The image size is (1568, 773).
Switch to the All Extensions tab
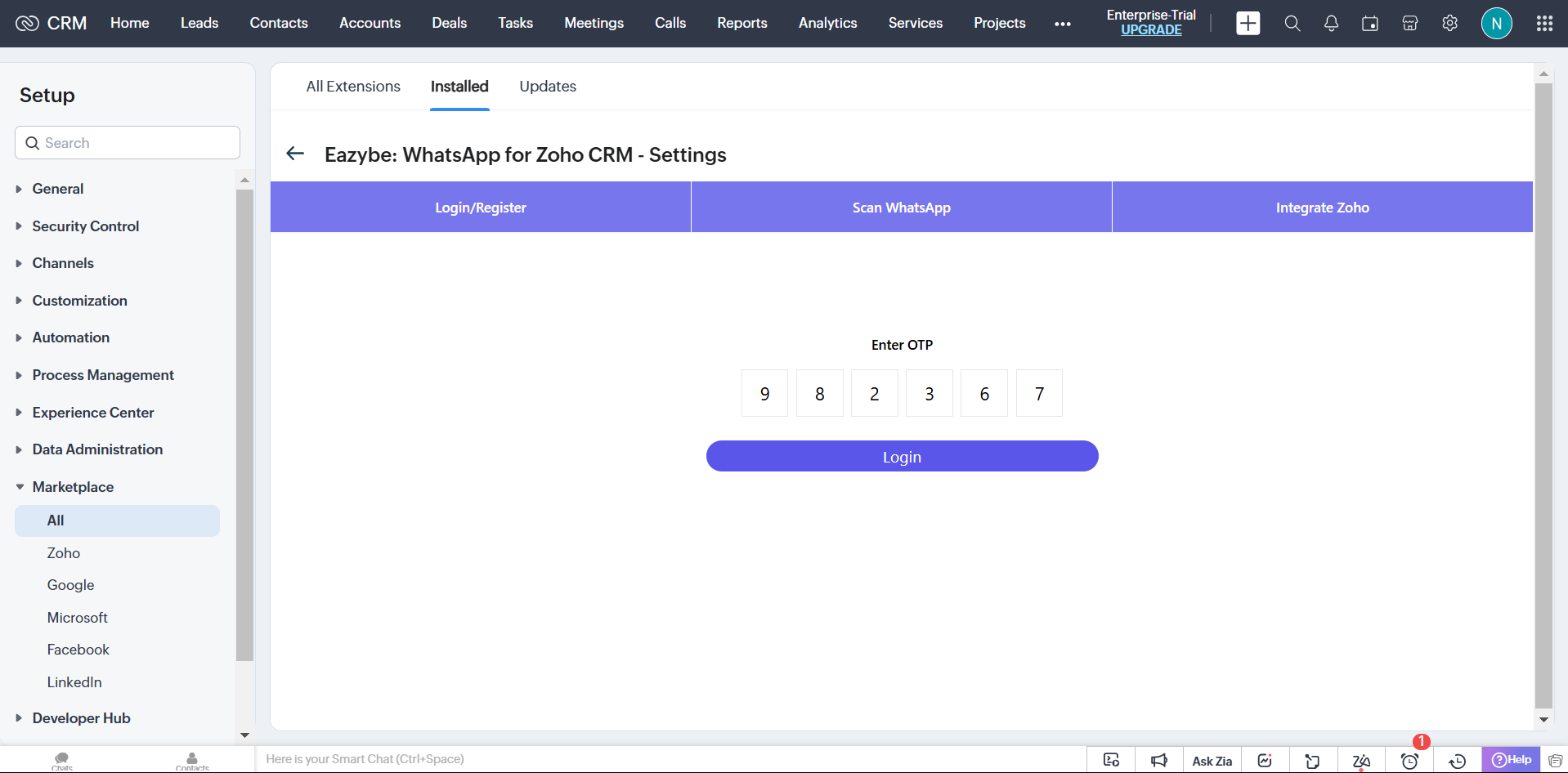click(x=353, y=87)
